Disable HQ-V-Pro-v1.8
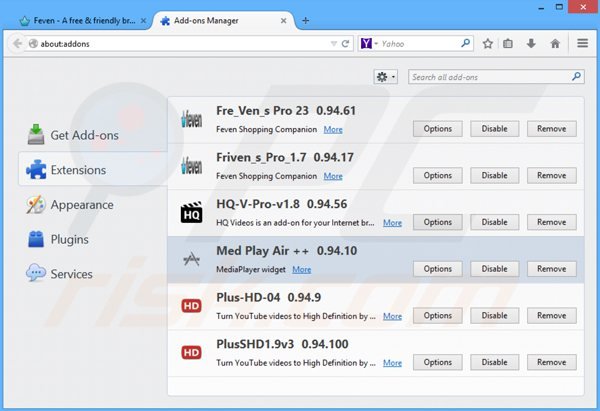This screenshot has height=411, width=600. pyautogui.click(x=494, y=222)
